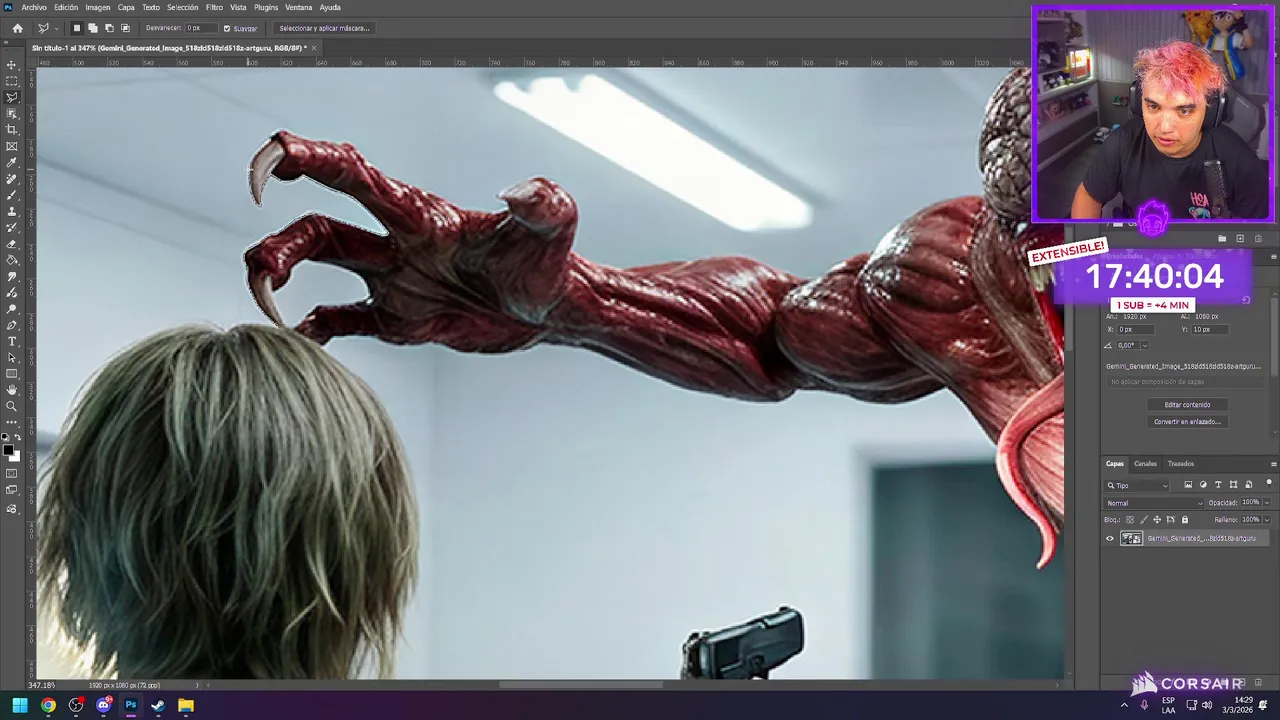The height and width of the screenshot is (720, 1280).
Task: Select the Rectangular Marquee tool
Action: (x=12, y=81)
